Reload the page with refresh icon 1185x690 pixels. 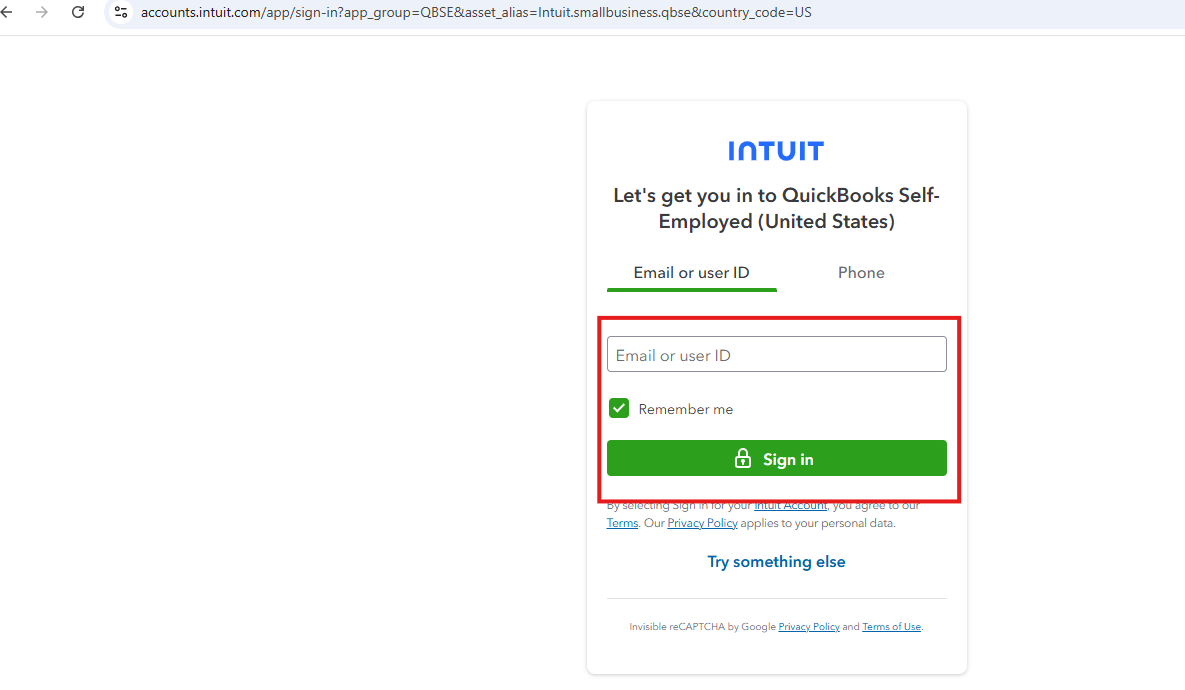(78, 12)
